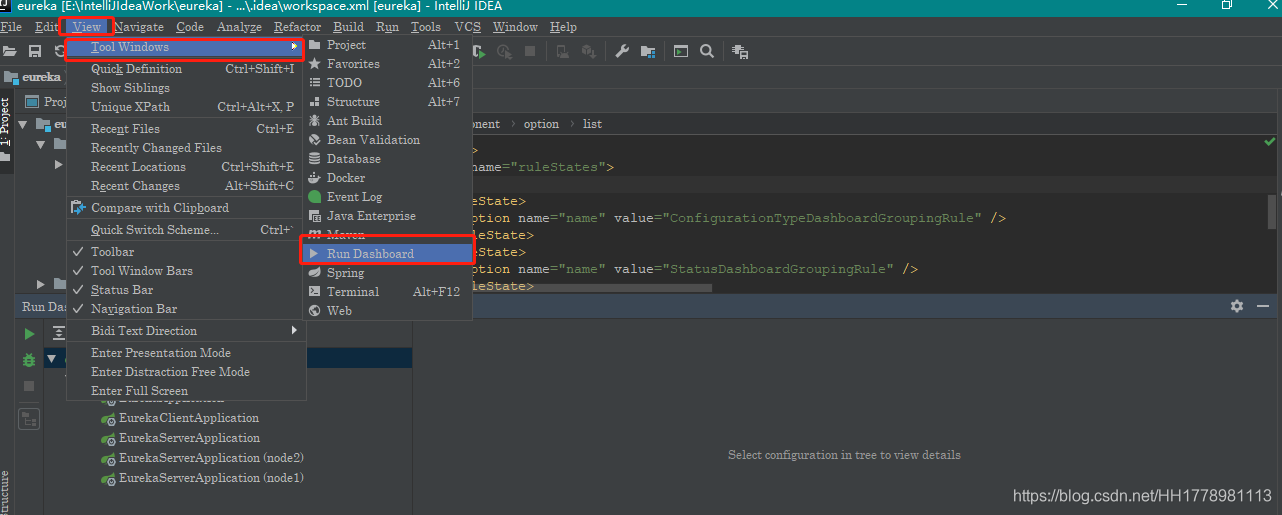Viewport: 1282px width, 515px height.
Task: Click the Run Anything terminal icon in toolbar
Action: click(x=681, y=51)
